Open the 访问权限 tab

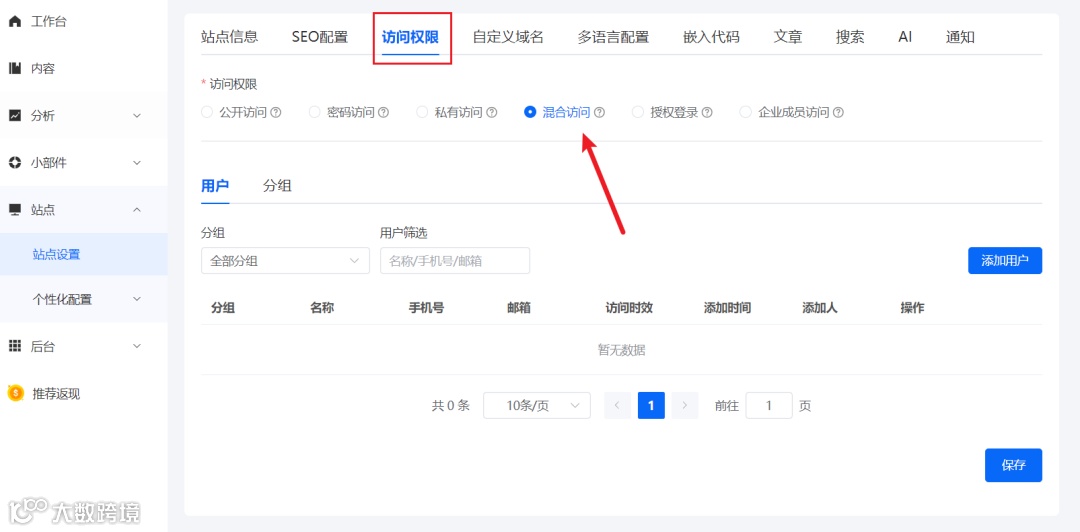pos(411,37)
